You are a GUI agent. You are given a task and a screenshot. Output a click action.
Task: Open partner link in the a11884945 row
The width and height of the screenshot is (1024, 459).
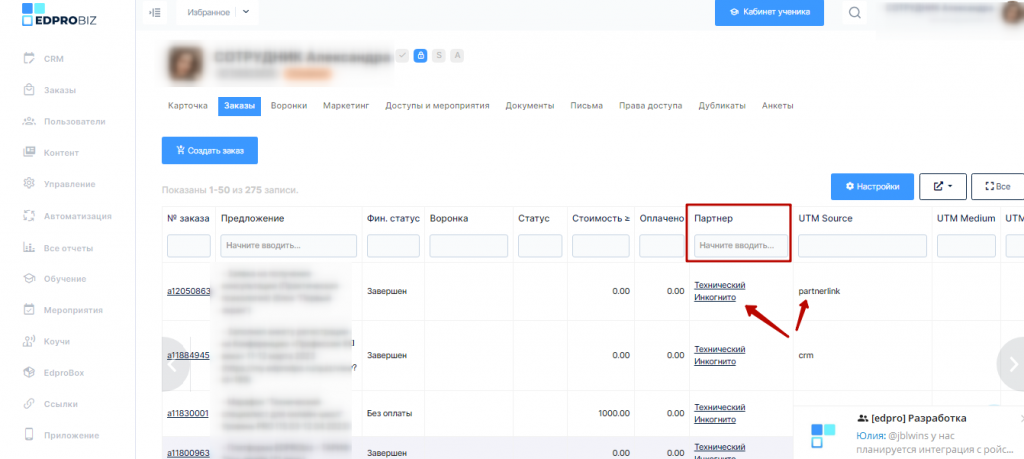pos(719,355)
